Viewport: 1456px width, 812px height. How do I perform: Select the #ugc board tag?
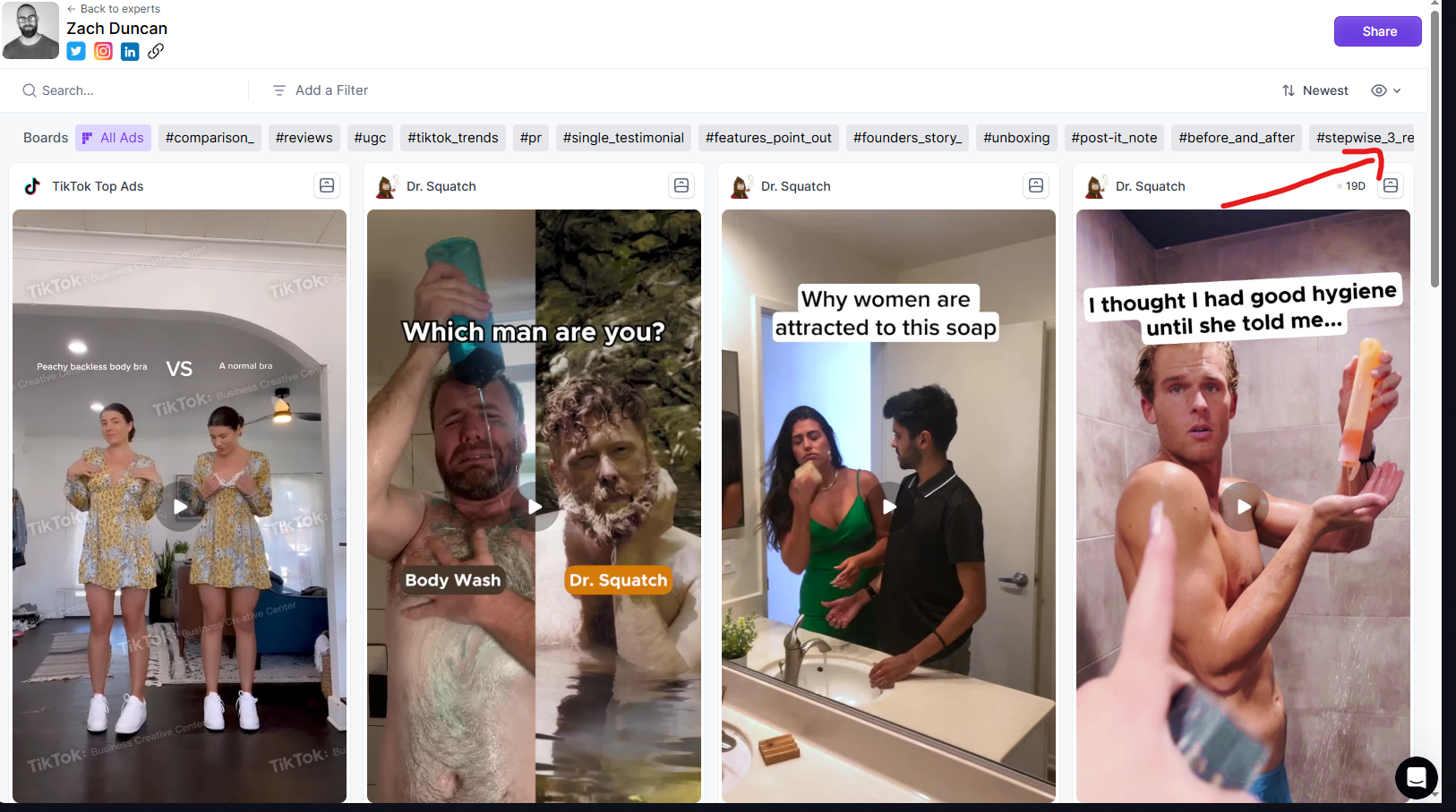(x=370, y=138)
